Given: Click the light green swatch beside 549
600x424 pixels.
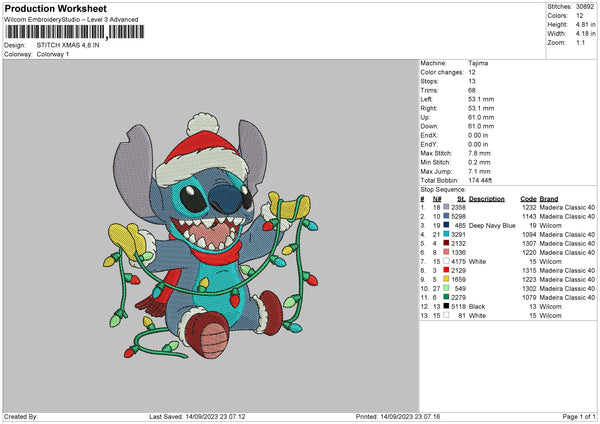Looking at the screenshot, I should 446,288.
